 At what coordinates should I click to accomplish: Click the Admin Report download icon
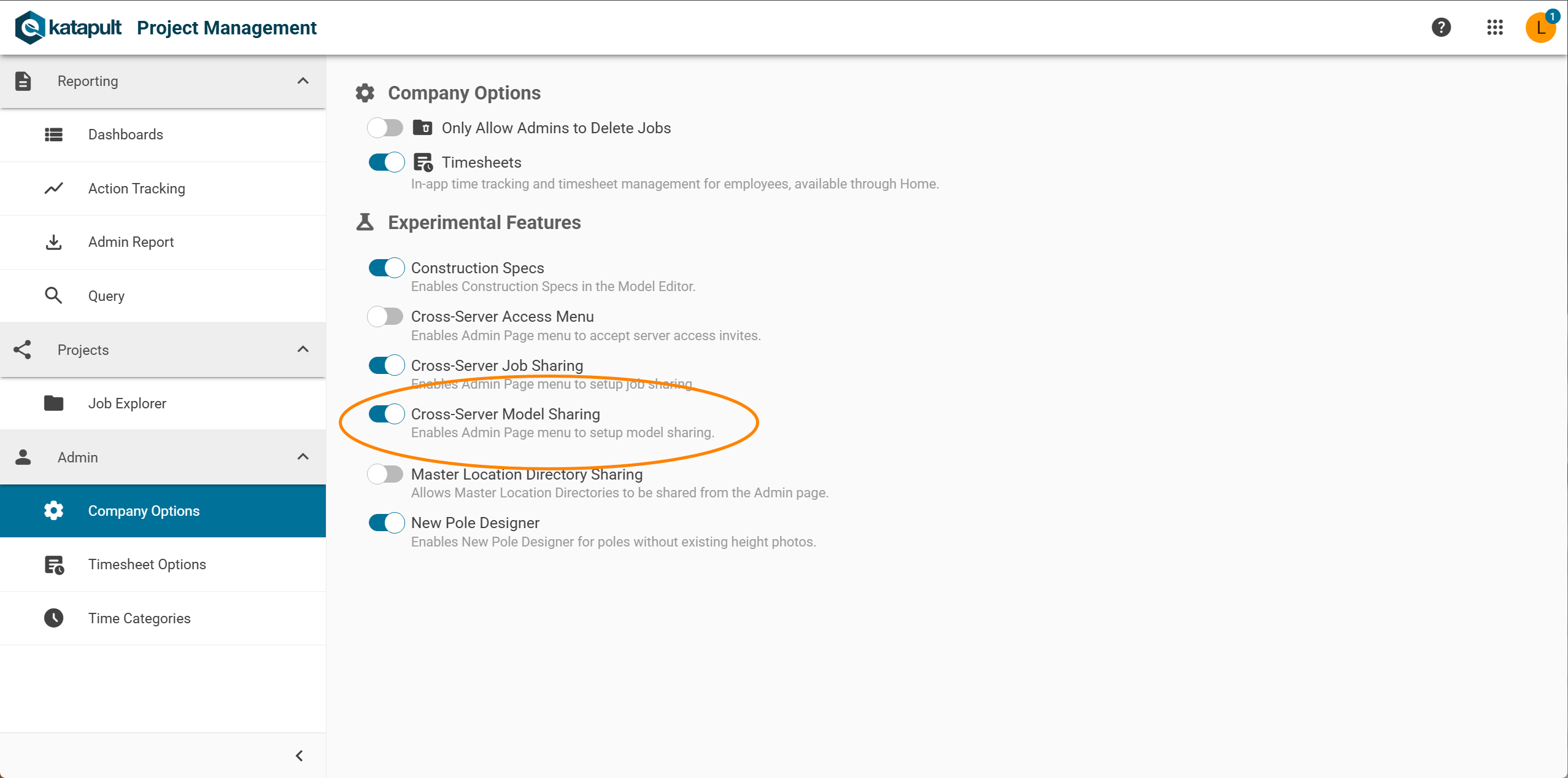(x=54, y=242)
